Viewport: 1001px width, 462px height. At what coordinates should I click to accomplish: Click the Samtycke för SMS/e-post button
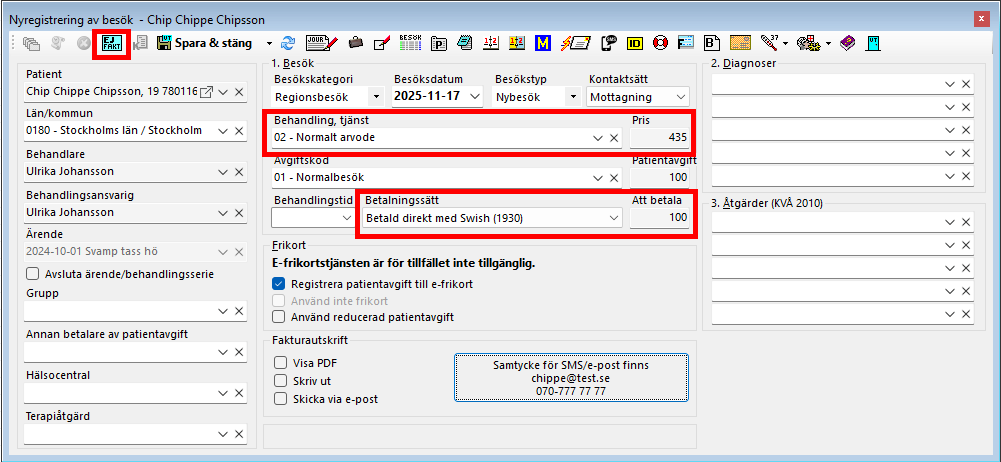pyautogui.click(x=569, y=378)
